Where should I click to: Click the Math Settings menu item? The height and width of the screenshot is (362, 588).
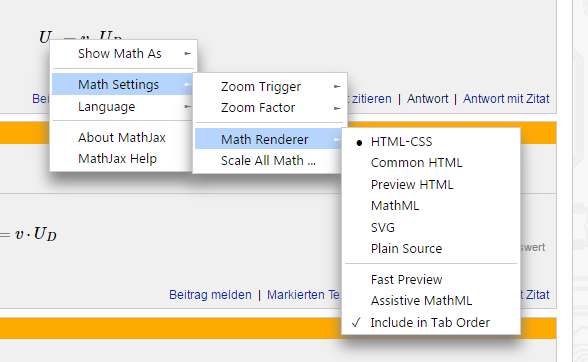coord(123,84)
